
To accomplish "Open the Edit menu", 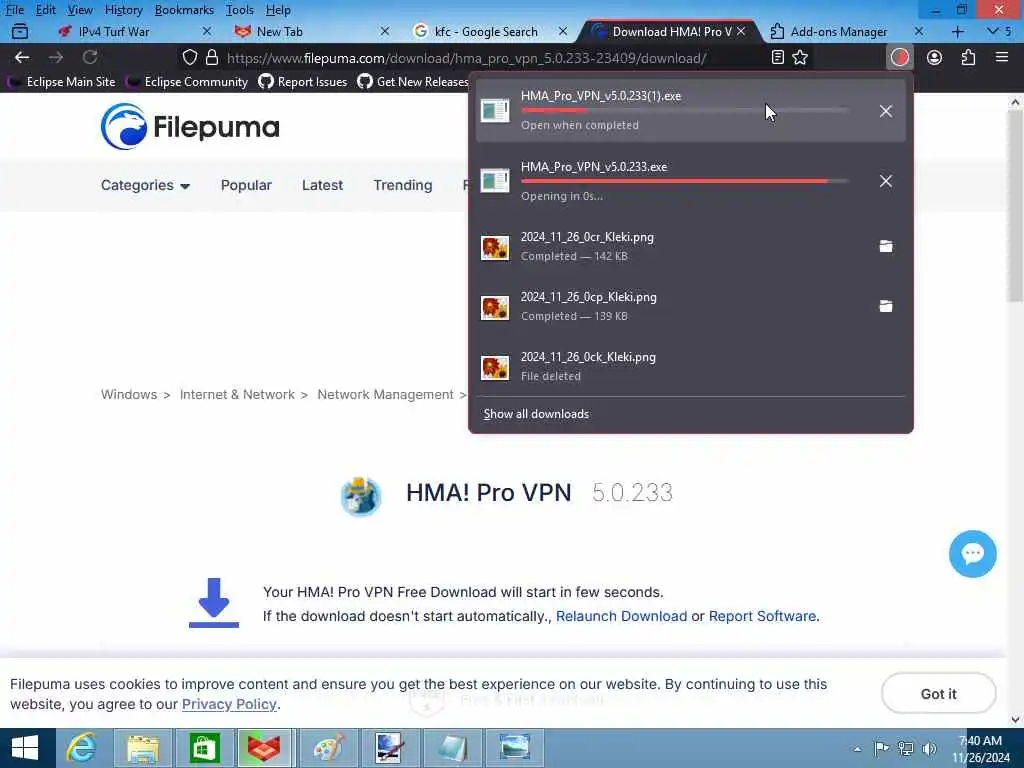I will pos(46,10).
